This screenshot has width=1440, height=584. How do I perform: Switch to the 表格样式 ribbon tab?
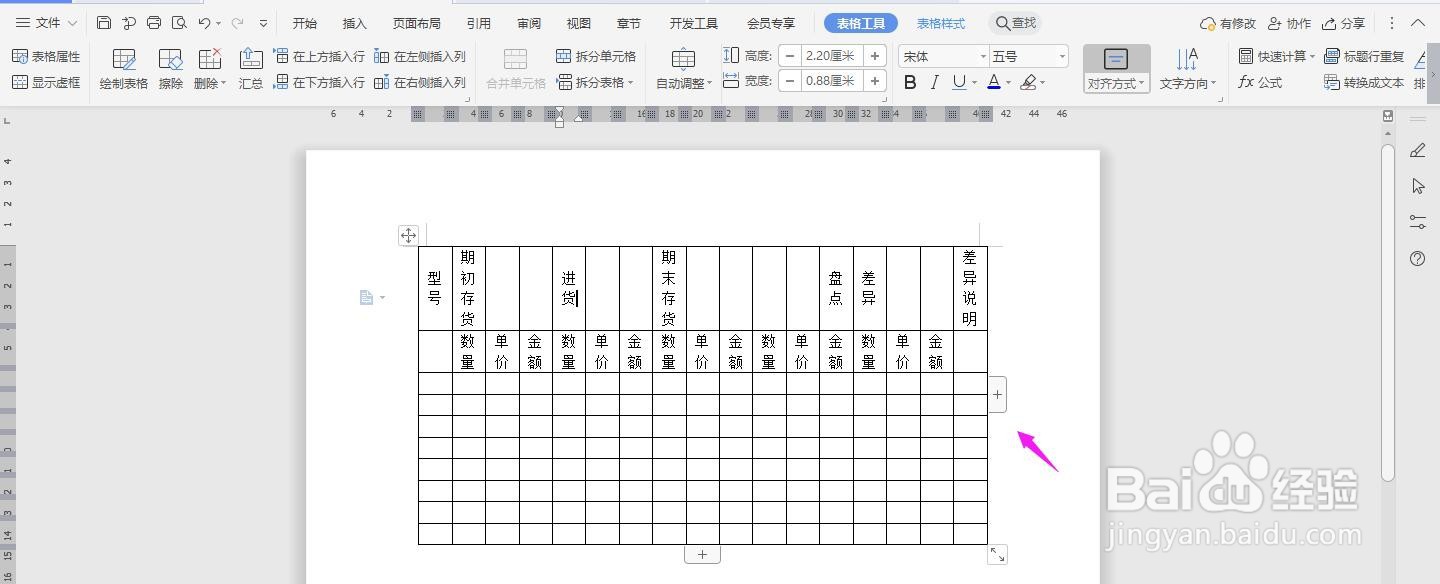click(x=940, y=22)
